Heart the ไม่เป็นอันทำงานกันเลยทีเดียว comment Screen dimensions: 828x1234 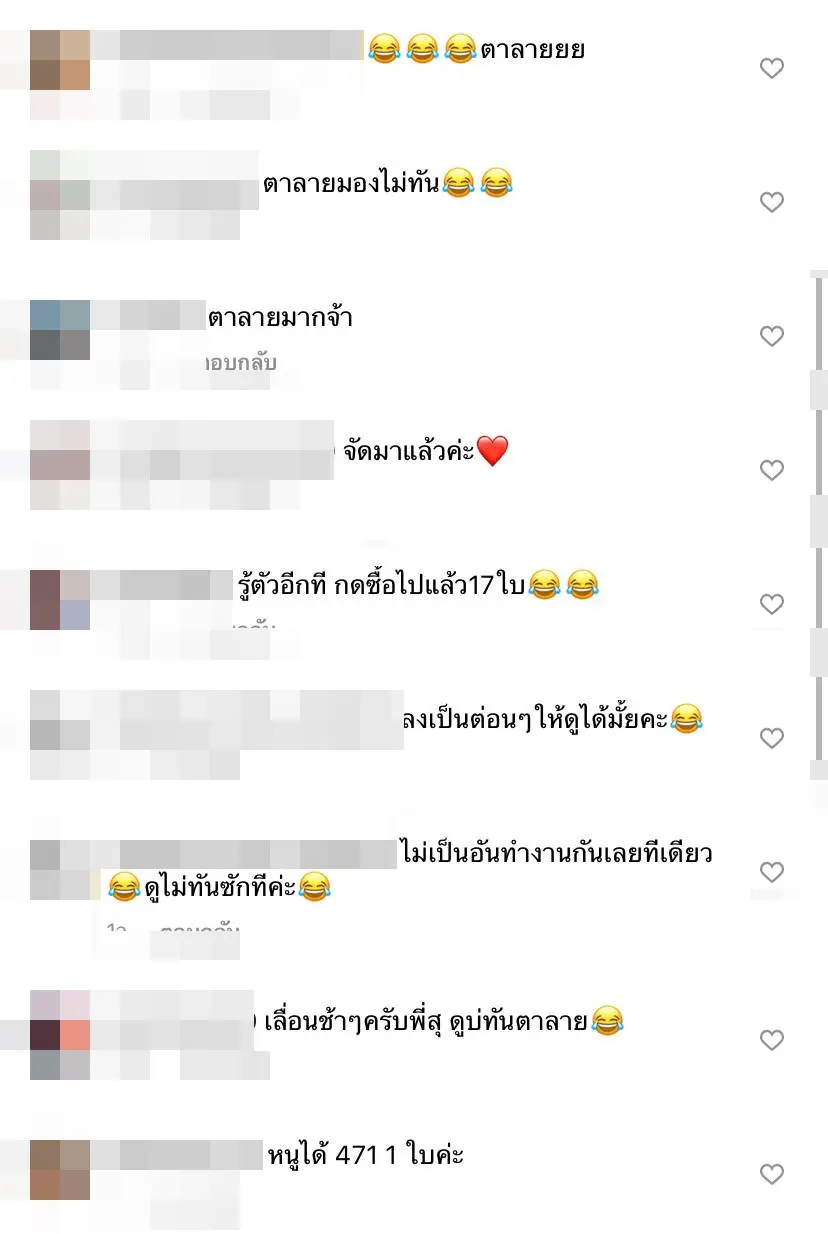772,872
